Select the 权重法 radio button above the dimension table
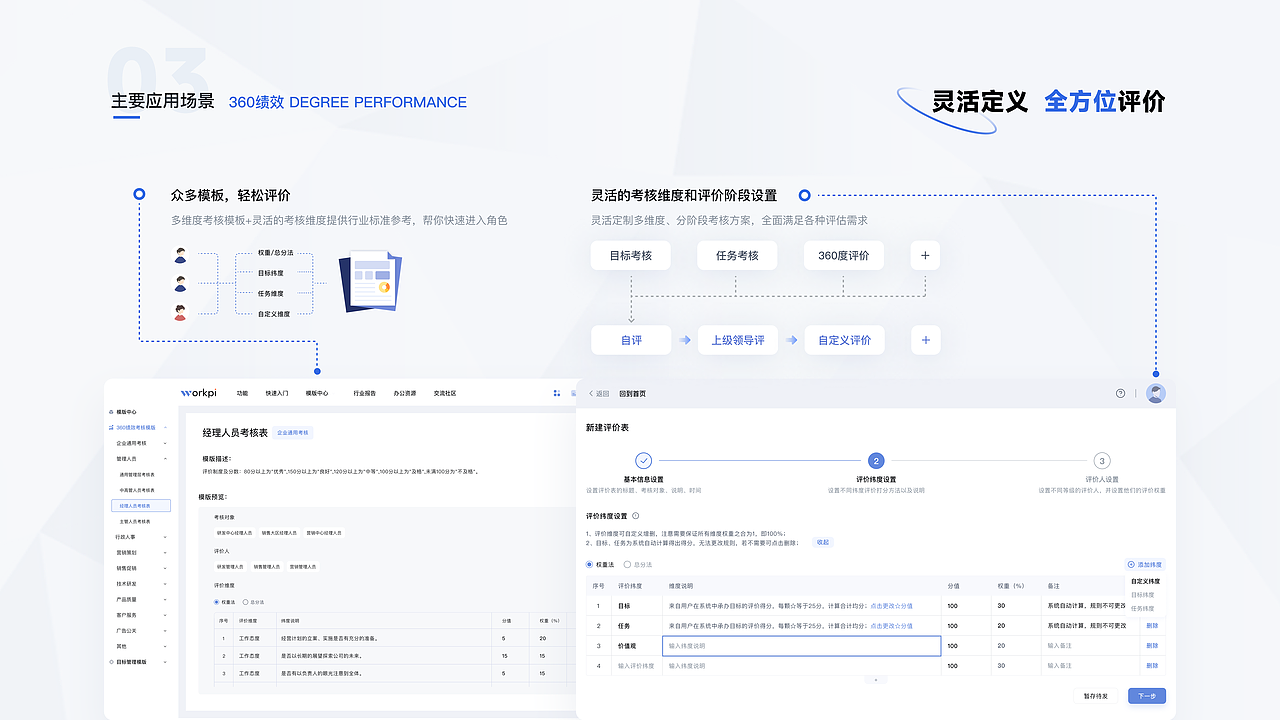 coord(588,565)
